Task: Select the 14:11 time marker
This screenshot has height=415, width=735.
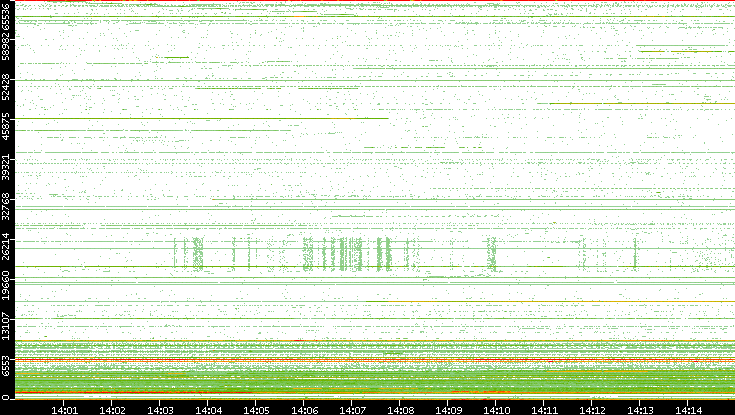Action: 545,409
